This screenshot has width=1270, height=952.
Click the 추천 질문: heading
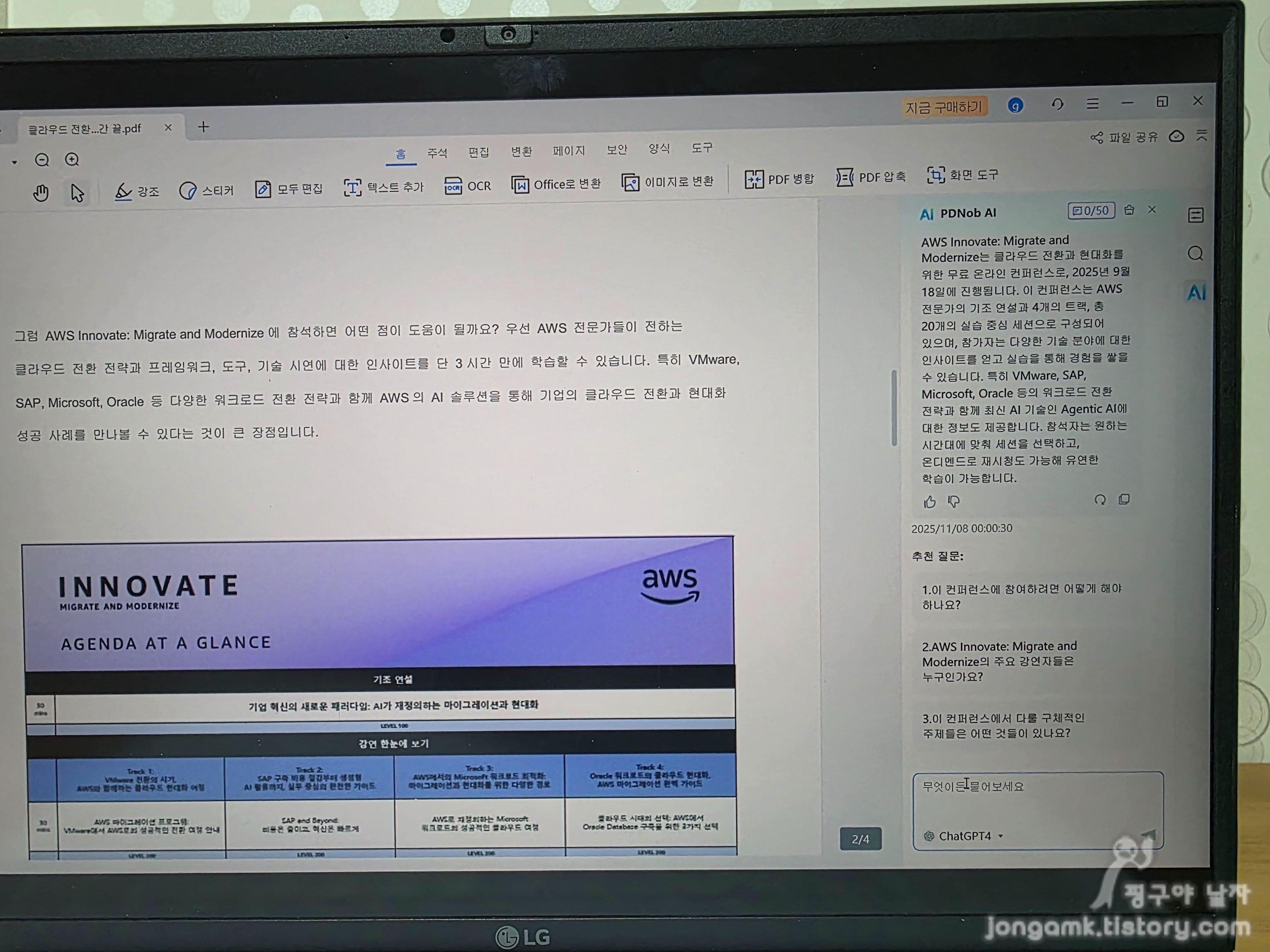tap(938, 556)
